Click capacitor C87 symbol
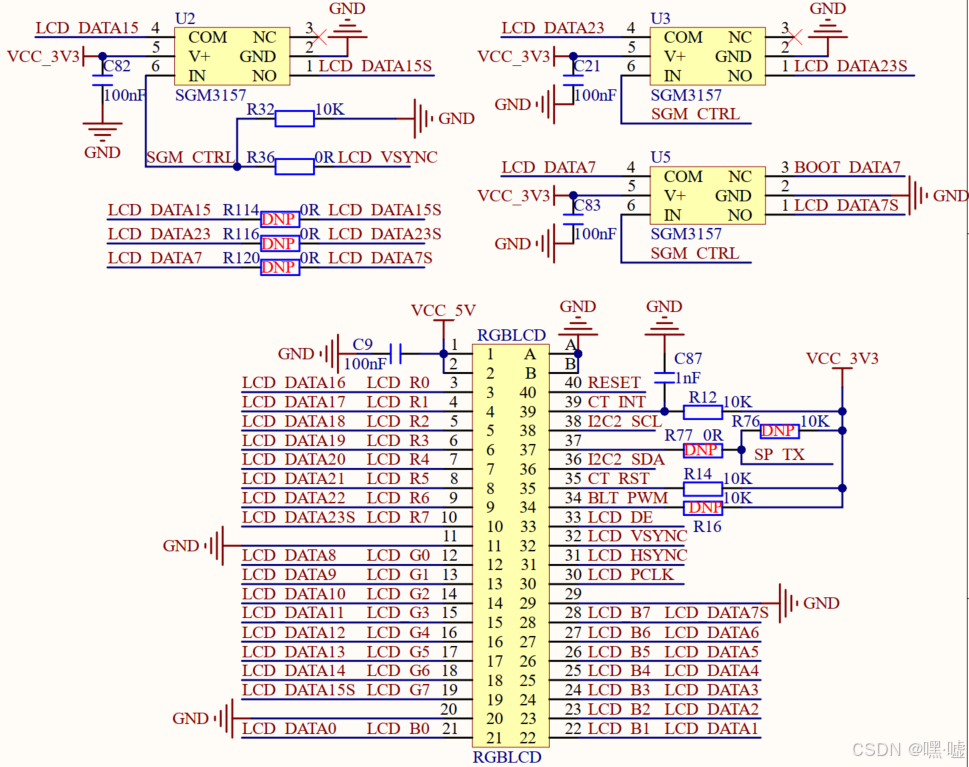 [x=664, y=378]
